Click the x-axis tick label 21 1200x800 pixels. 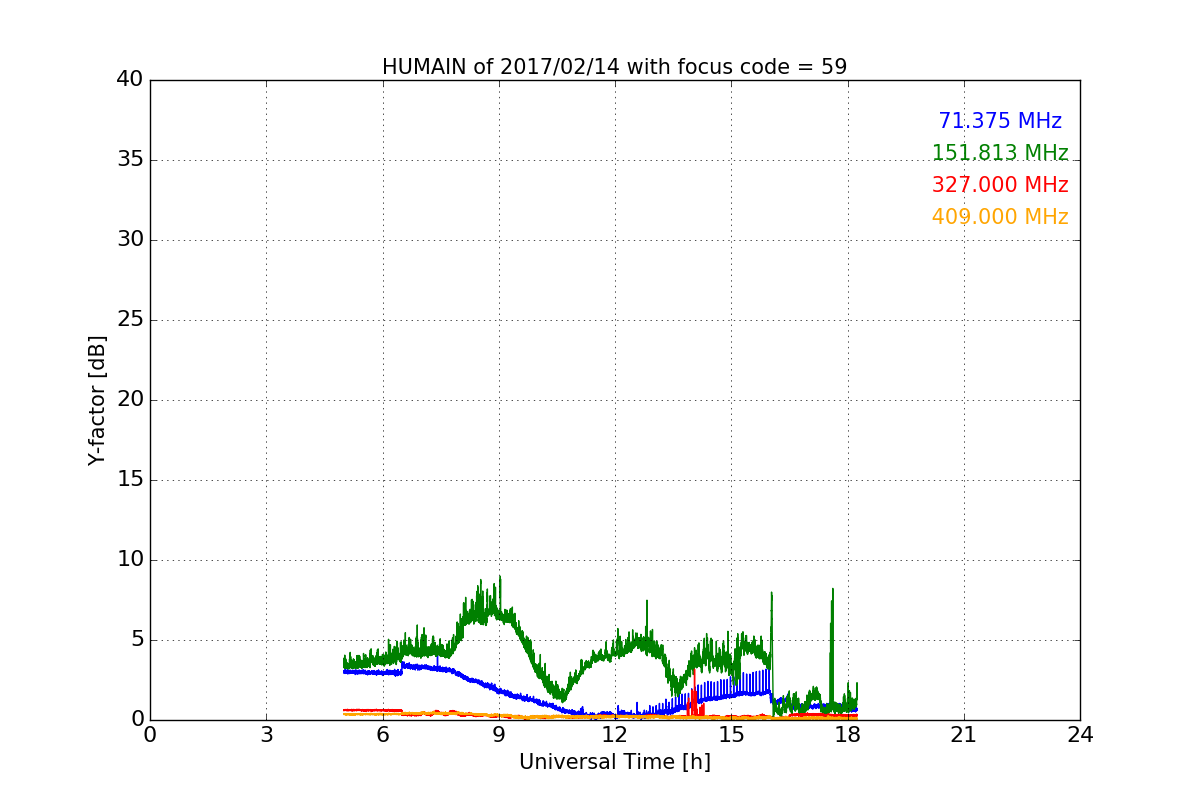[964, 735]
